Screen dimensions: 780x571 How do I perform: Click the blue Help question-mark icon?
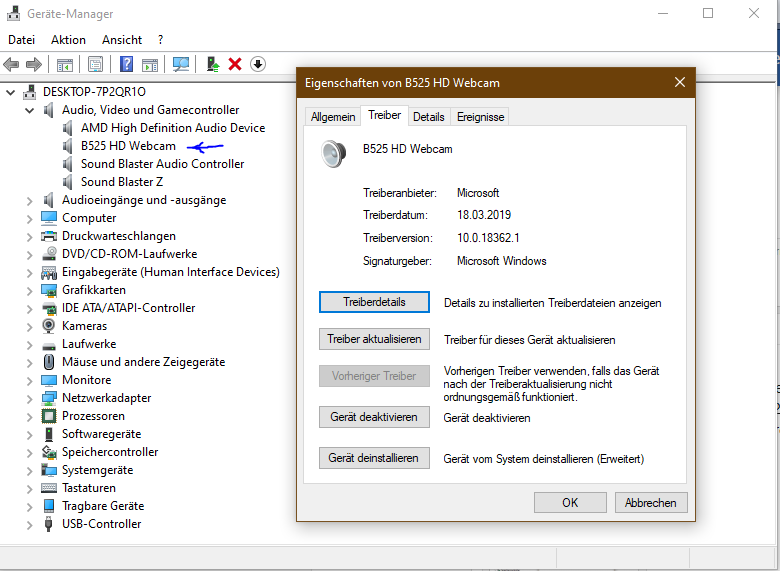[x=127, y=64]
